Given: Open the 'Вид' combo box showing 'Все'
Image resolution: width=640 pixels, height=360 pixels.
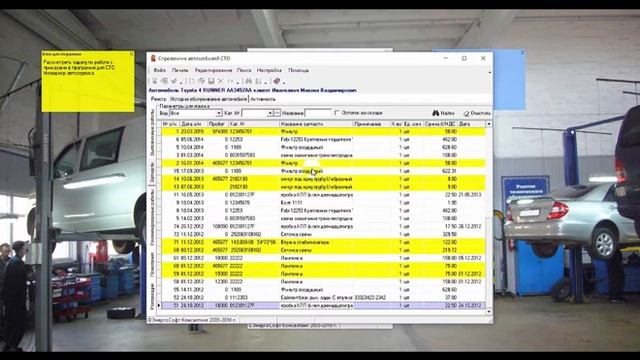Looking at the screenshot, I should (x=196, y=113).
